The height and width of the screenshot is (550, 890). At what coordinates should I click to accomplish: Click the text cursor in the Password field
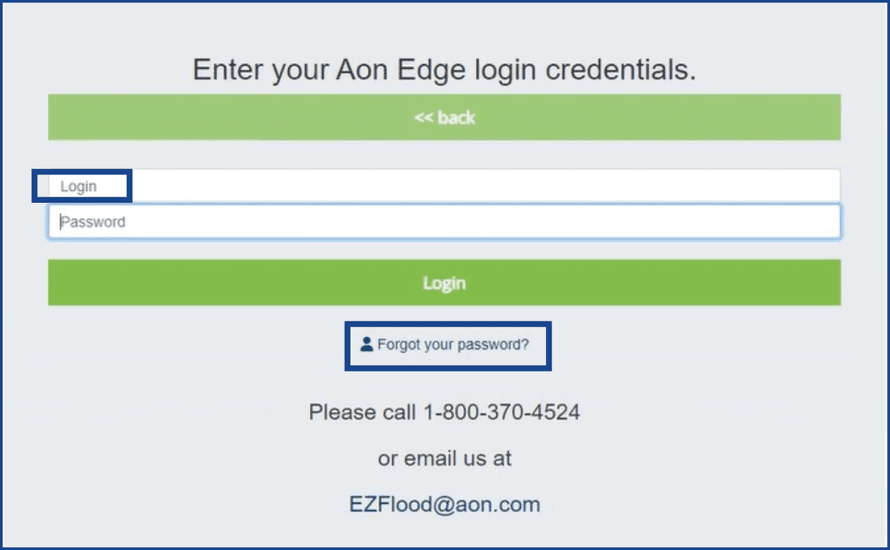click(60, 222)
